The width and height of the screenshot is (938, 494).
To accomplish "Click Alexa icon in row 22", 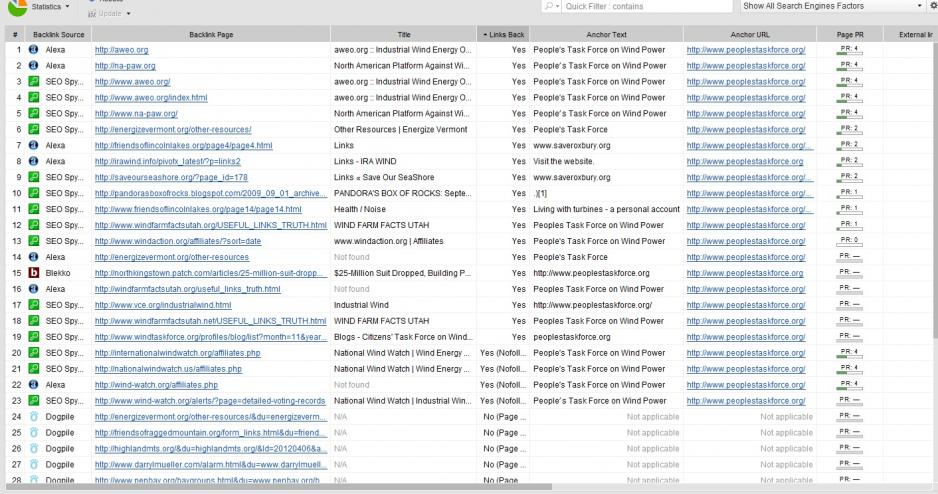I will (x=34, y=385).
